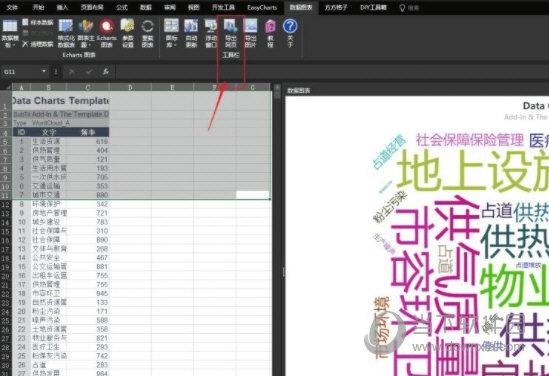Switch to the 开发工具 Developer tab
This screenshot has height=376, width=549.
click(x=223, y=7)
